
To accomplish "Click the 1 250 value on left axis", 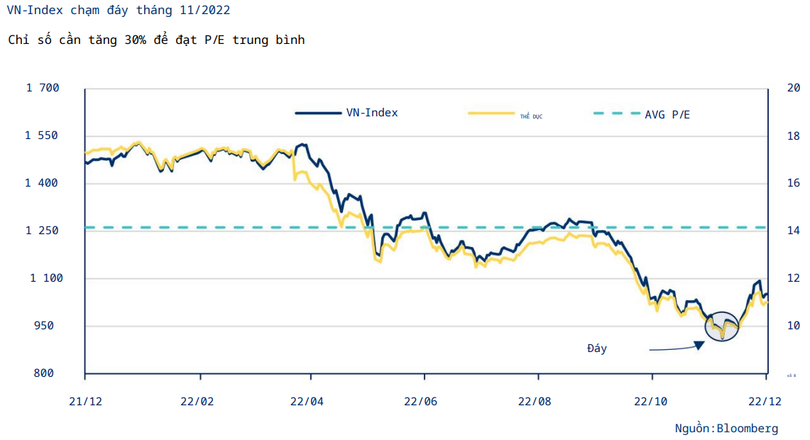I will coord(43,230).
